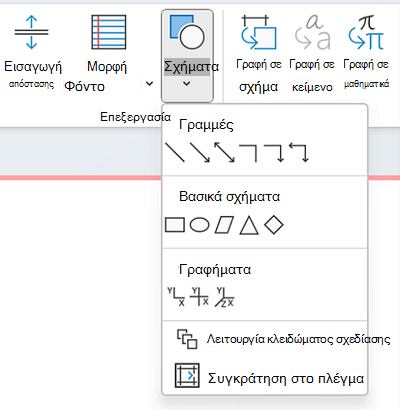Viewport: 400px width, 410px height.
Task: Click the Εισαγωγή απόστασης (insert space) icon
Action: (32, 32)
